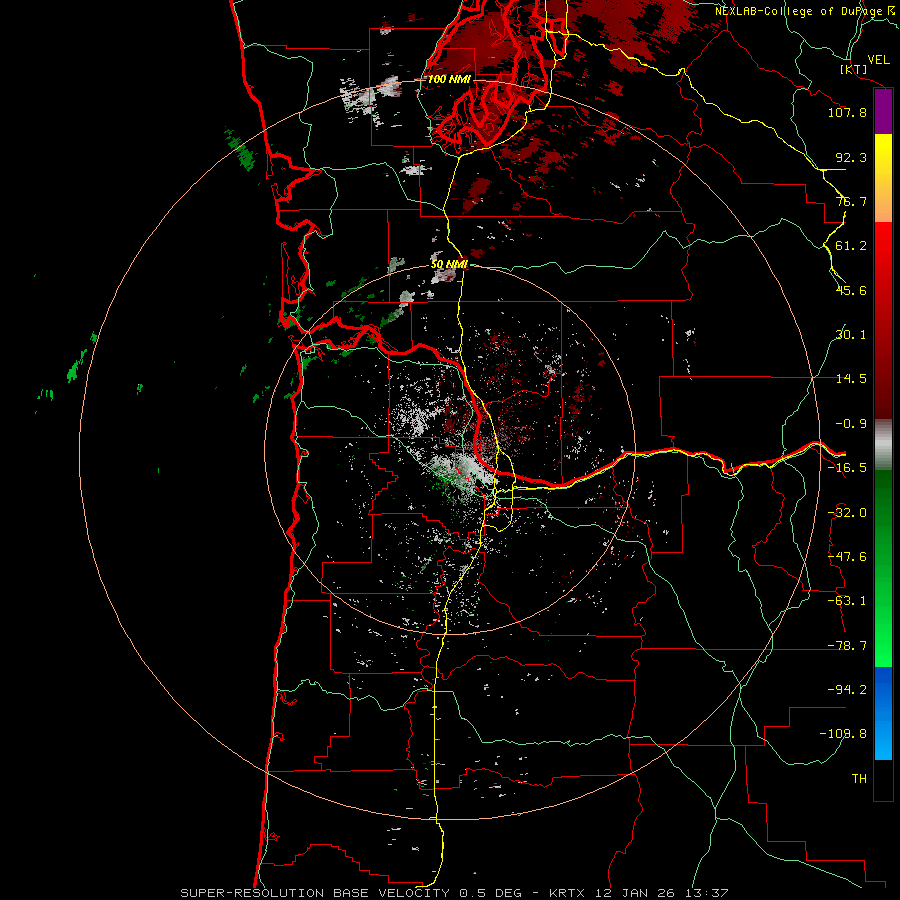Click the 100 NMI range ring label

449,79
